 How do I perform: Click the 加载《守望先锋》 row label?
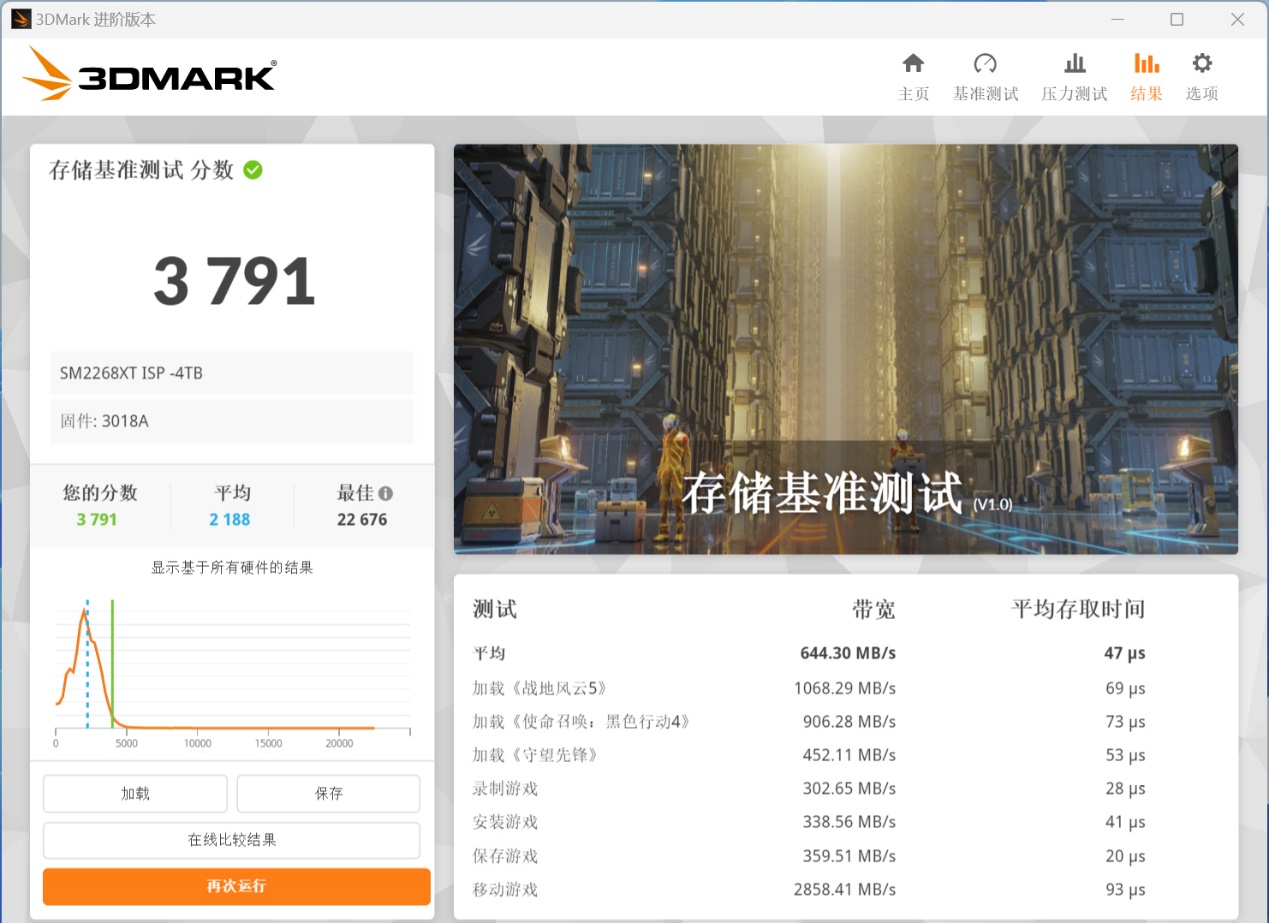tap(536, 755)
